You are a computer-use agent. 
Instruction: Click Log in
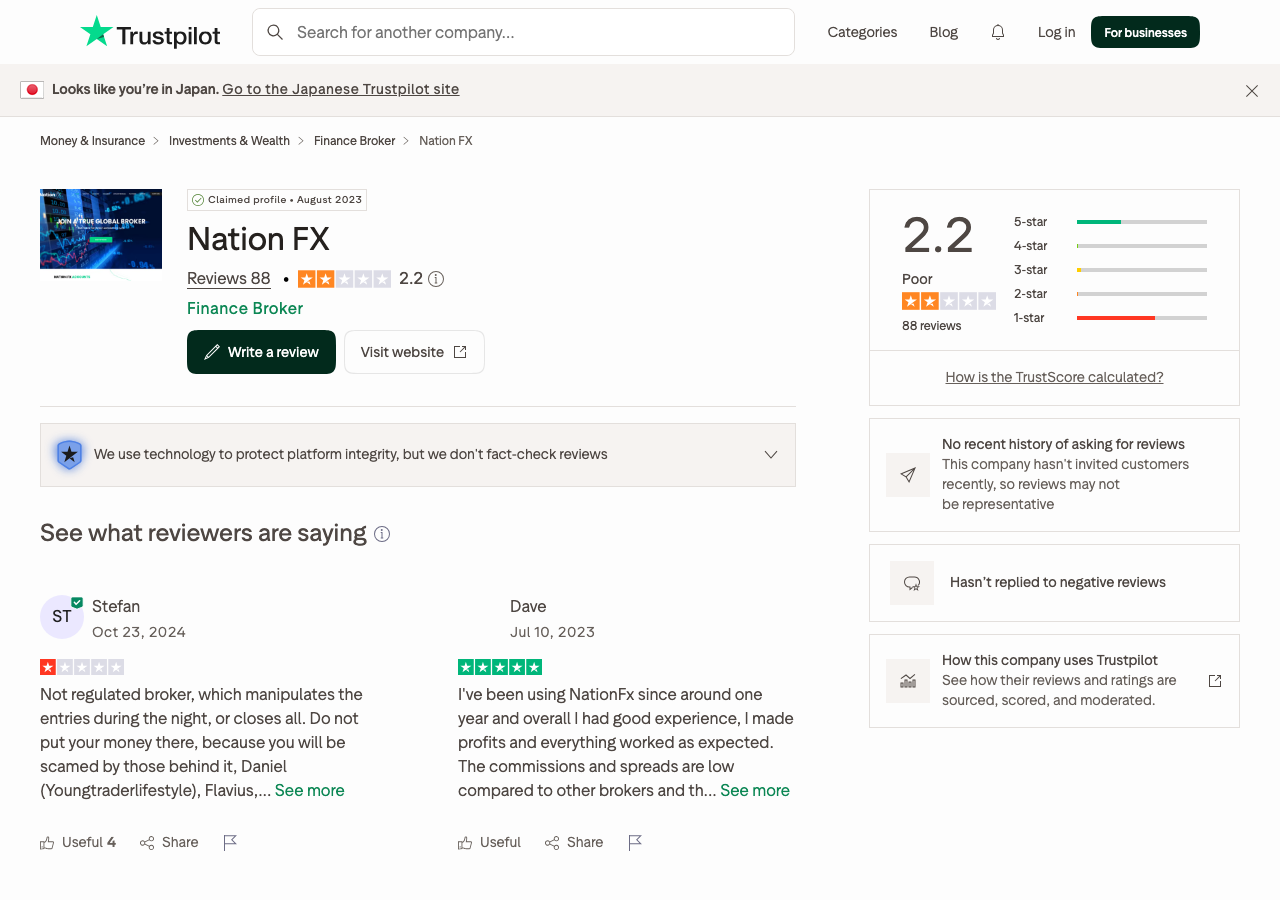pos(1056,32)
